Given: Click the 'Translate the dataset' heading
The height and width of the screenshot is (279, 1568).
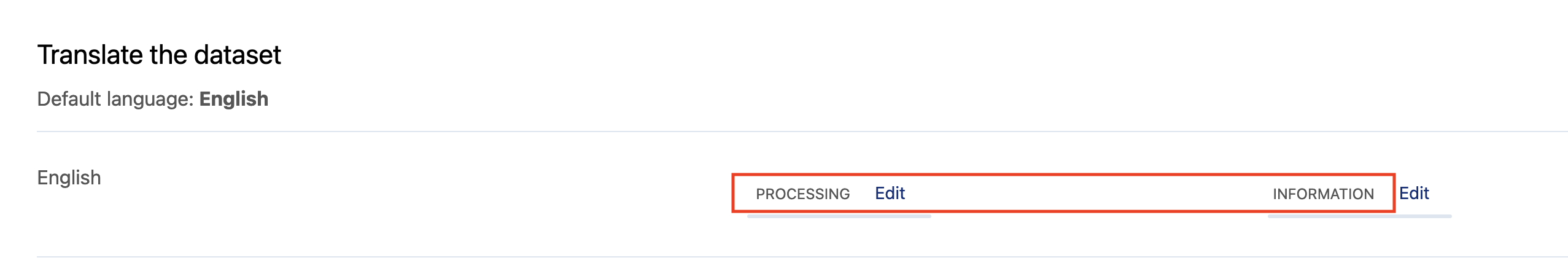Looking at the screenshot, I should point(159,55).
